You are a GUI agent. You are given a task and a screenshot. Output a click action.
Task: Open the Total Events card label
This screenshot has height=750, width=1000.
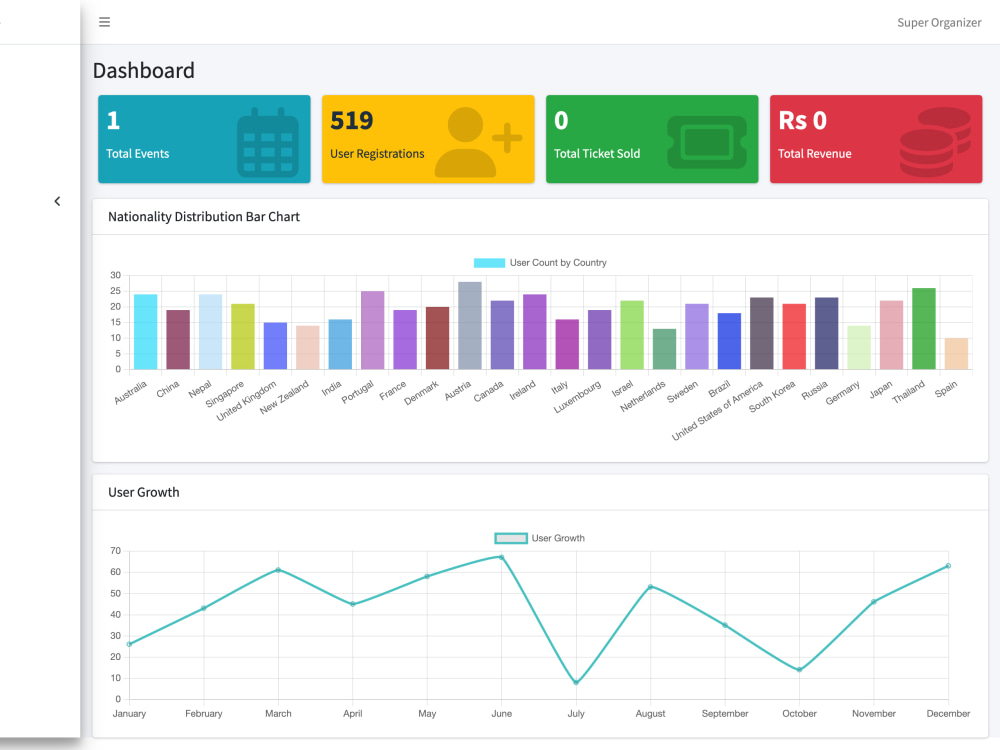point(138,154)
